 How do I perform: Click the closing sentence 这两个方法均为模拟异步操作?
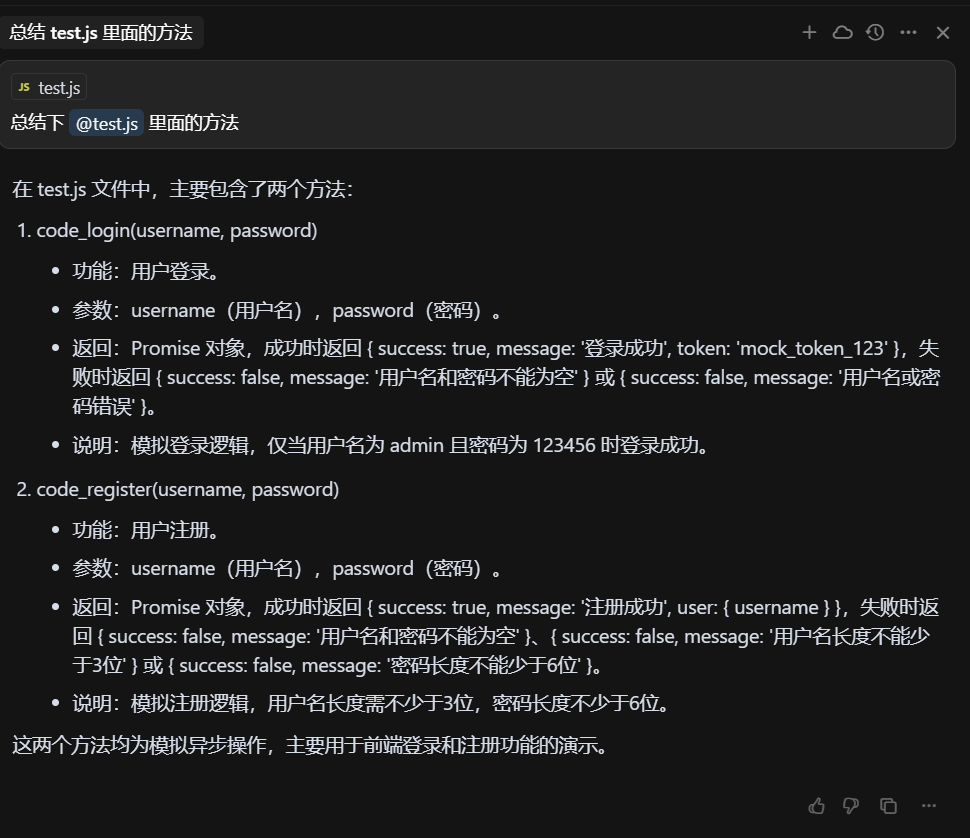310,745
